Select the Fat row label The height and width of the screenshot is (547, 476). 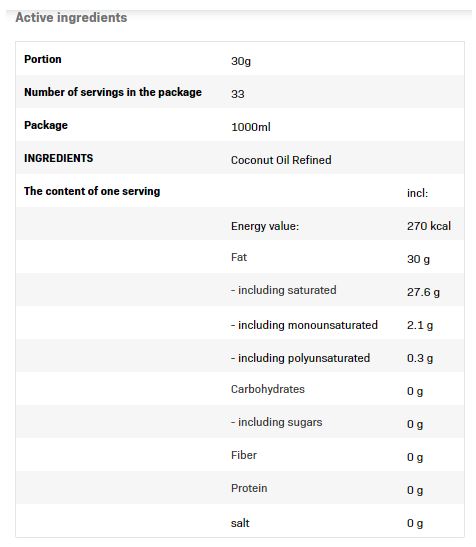coord(239,257)
